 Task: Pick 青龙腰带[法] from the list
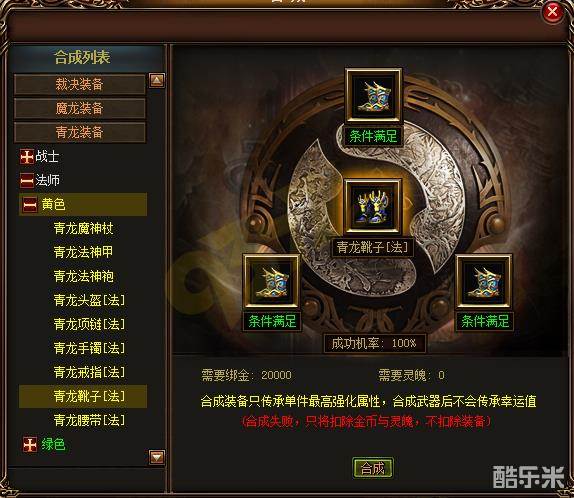[x=89, y=420]
